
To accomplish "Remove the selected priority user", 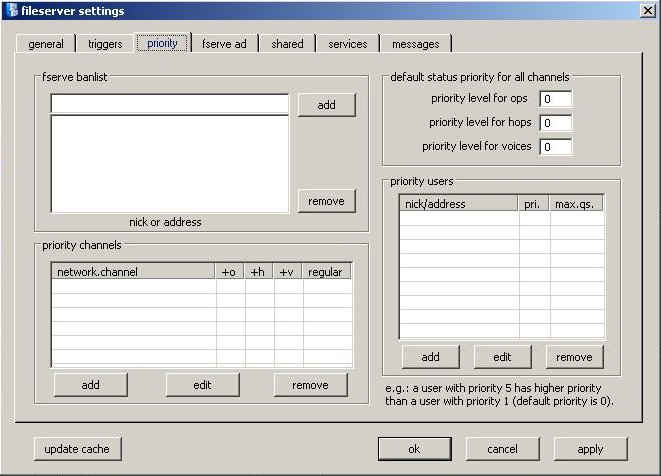I will coord(575,357).
